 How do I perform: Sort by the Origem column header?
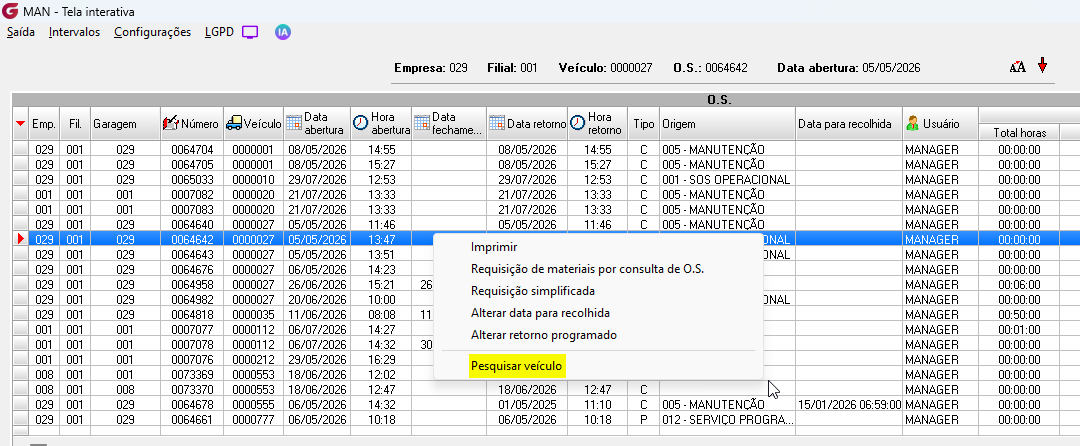tap(727, 124)
